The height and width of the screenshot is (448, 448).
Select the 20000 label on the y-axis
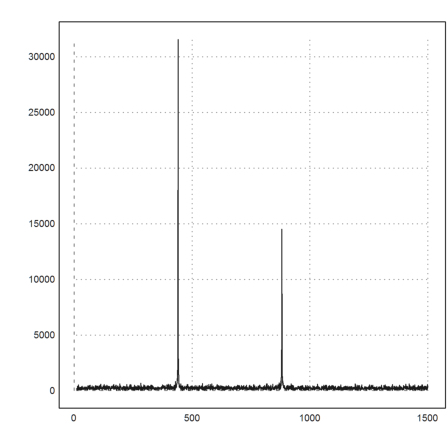click(42, 168)
